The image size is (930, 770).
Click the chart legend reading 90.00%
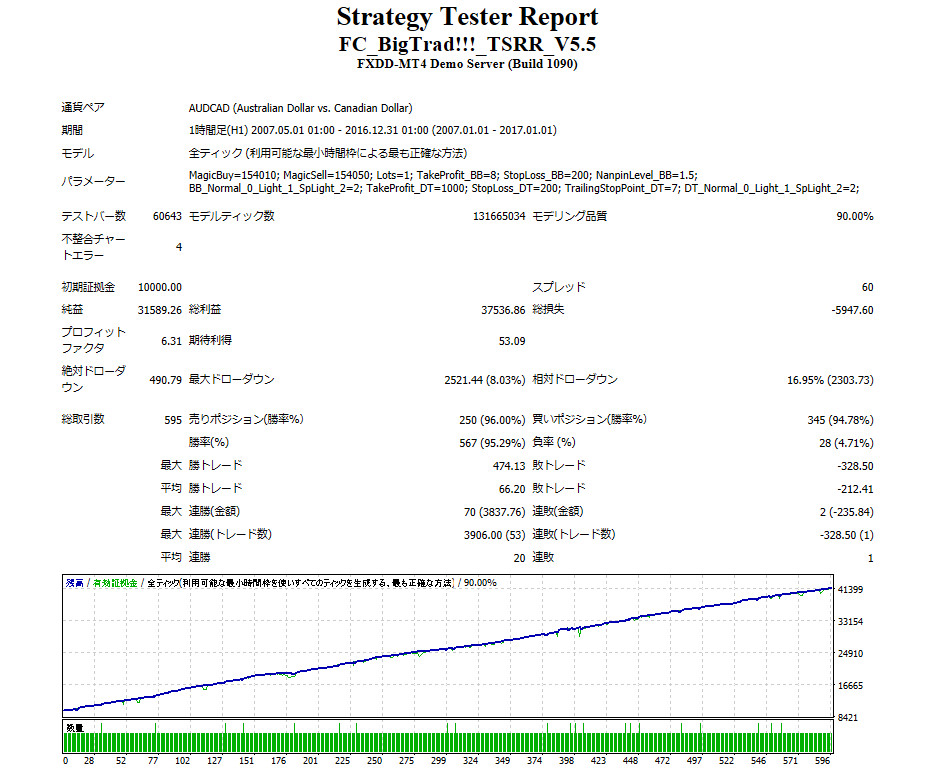pos(480,583)
